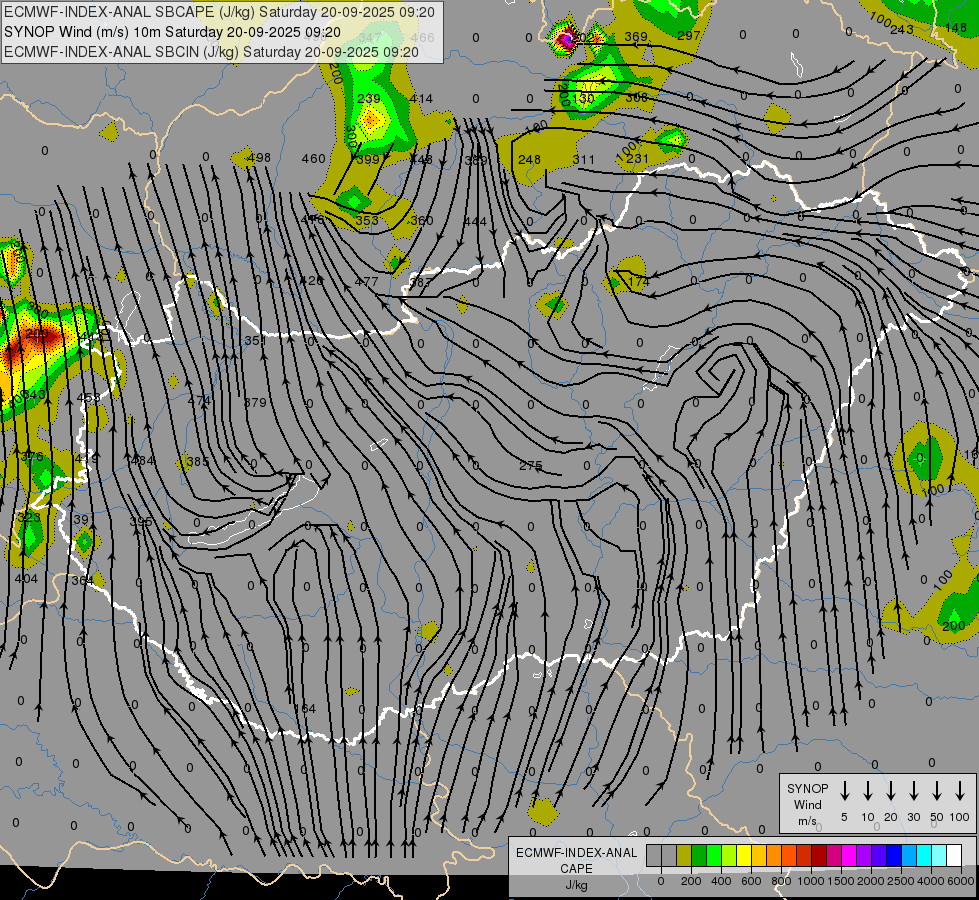Click the map value 297
The width and height of the screenshot is (979, 900).
(689, 36)
